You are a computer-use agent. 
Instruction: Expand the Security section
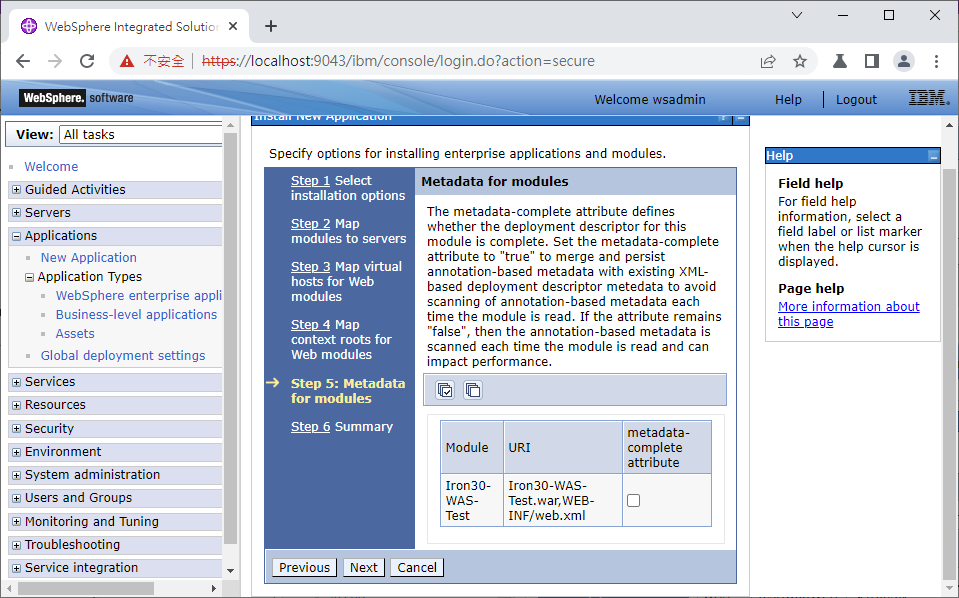[x=17, y=429]
